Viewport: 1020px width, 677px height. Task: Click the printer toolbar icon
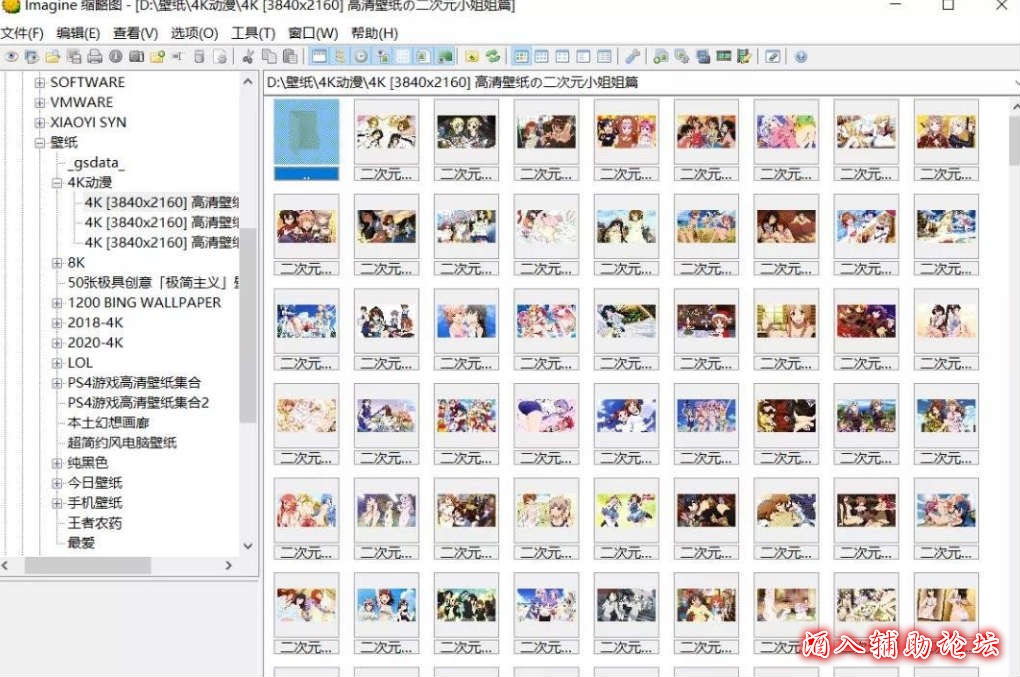coord(94,57)
